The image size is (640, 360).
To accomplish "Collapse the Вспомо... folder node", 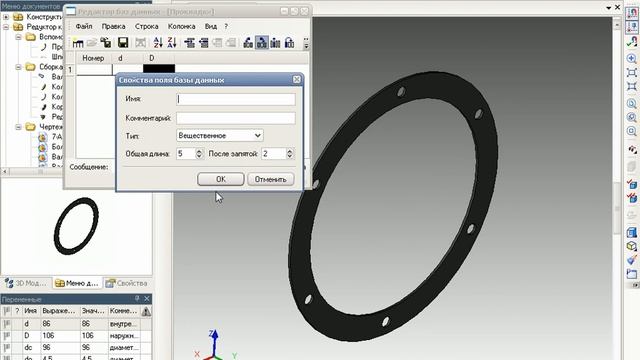I will 18,37.
